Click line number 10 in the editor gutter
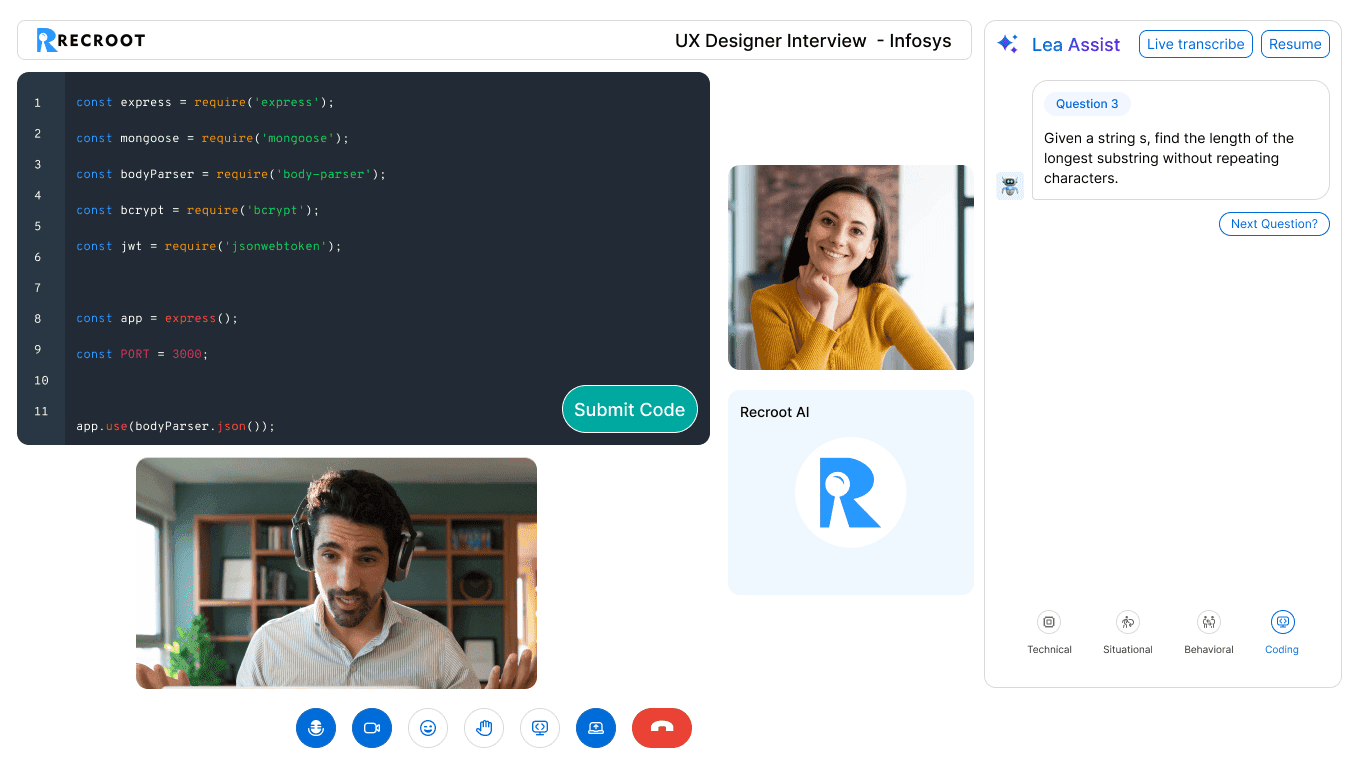Screen dimensions: 1366x768 41,380
